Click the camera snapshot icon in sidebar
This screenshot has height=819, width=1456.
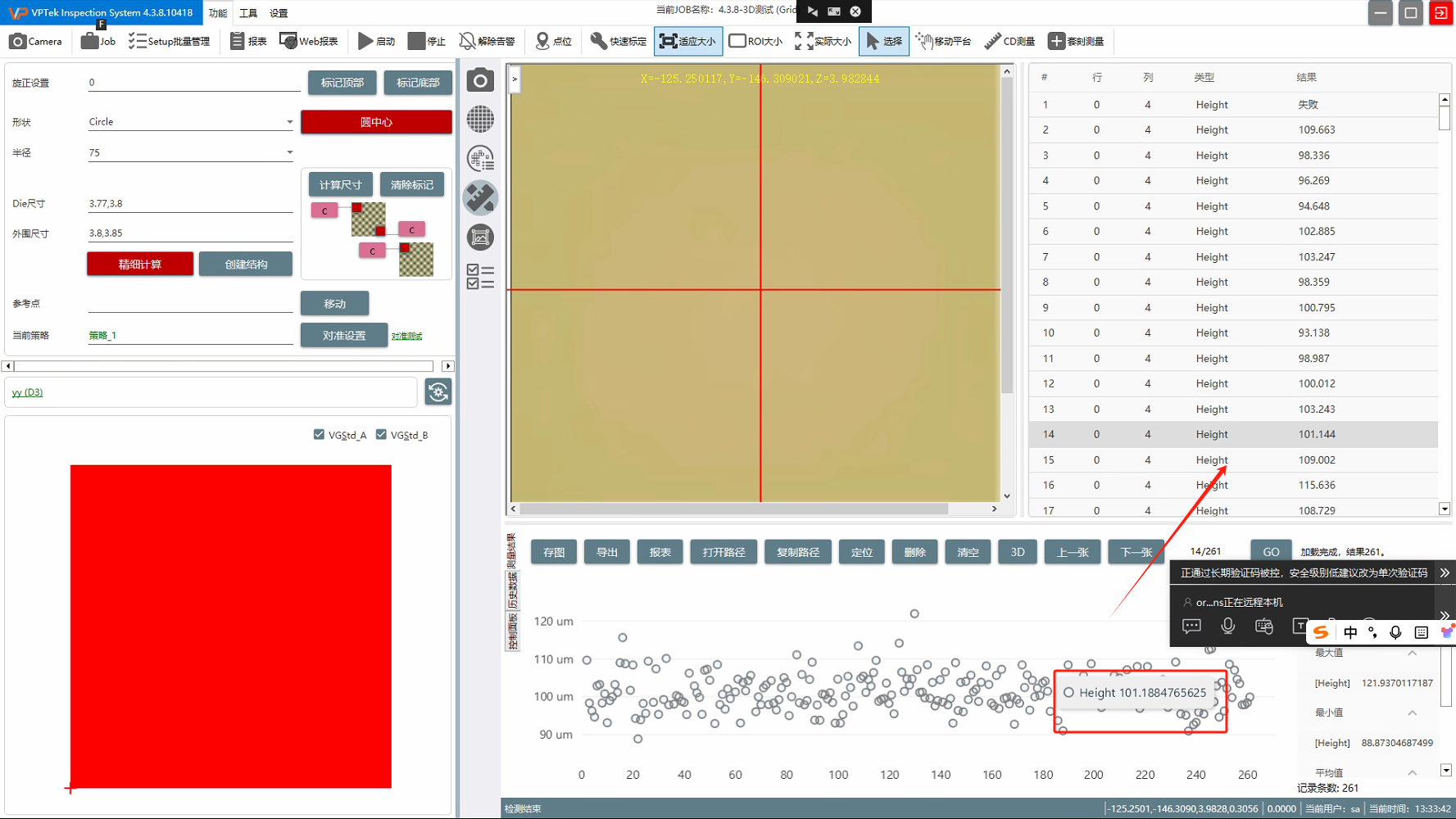[x=480, y=80]
